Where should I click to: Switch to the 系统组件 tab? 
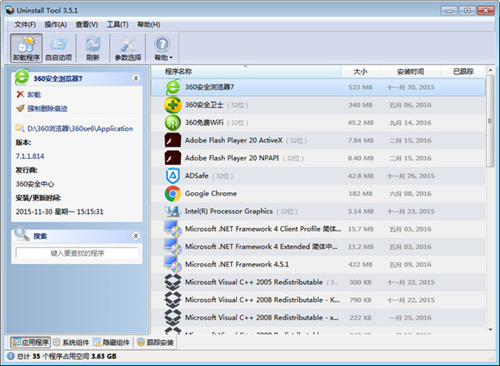point(71,342)
